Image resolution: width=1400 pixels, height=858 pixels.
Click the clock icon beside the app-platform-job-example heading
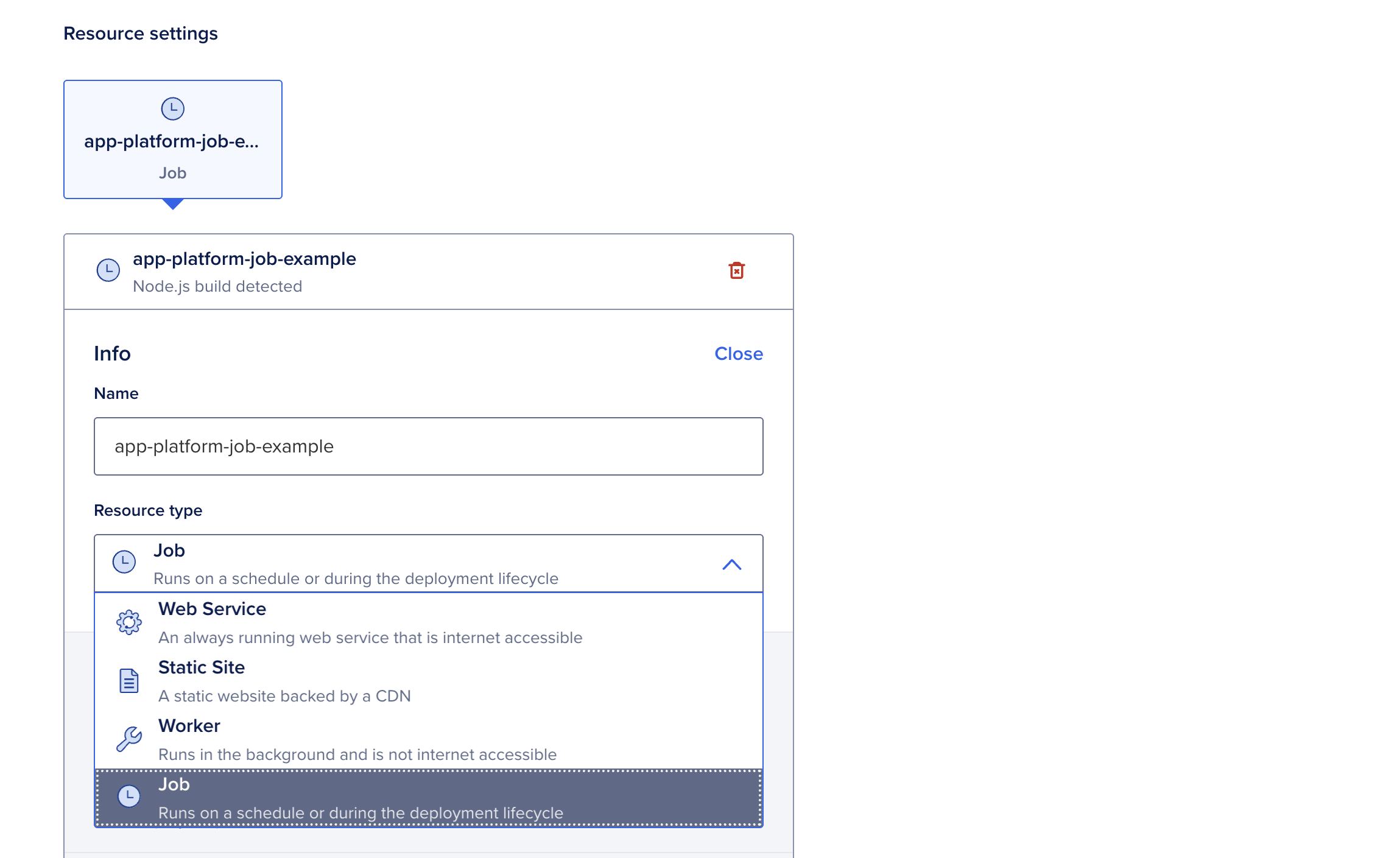click(x=108, y=270)
